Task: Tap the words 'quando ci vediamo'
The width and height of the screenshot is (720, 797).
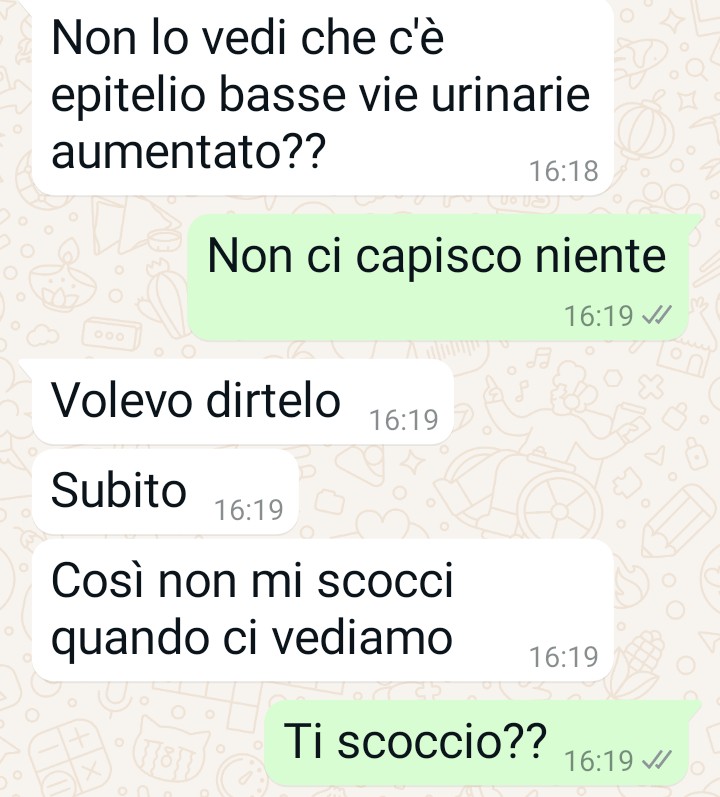Action: [252, 639]
